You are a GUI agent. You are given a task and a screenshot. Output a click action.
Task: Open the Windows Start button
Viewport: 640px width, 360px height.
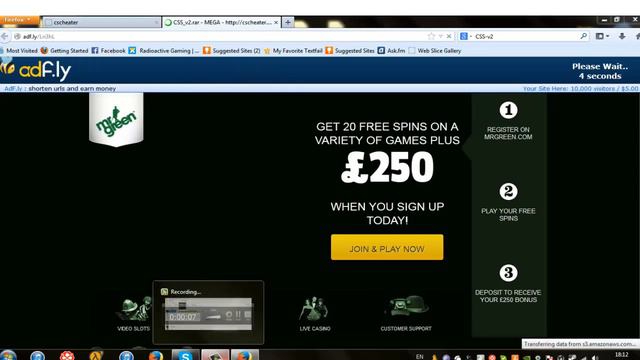(x=8, y=355)
